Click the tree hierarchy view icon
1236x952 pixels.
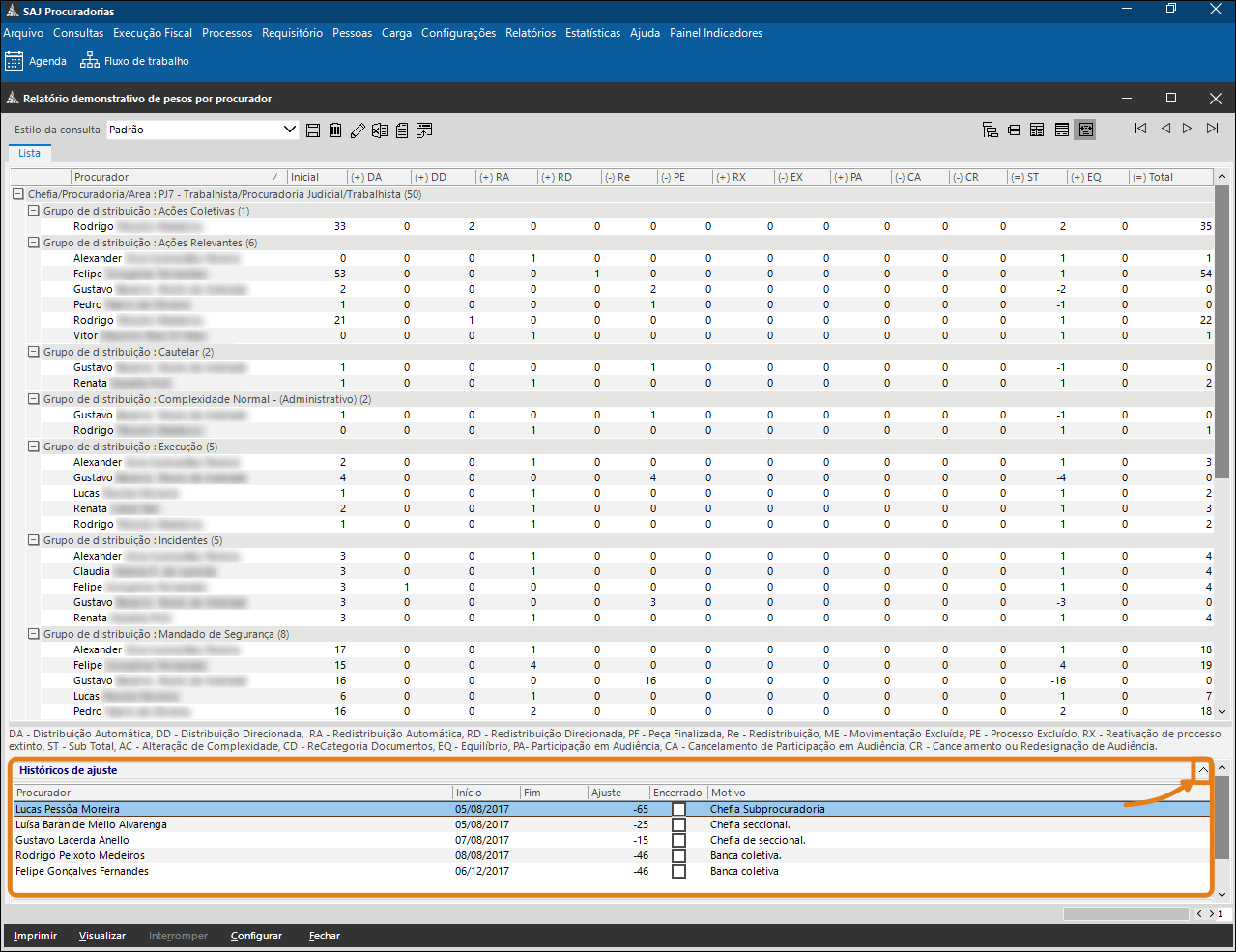[991, 130]
